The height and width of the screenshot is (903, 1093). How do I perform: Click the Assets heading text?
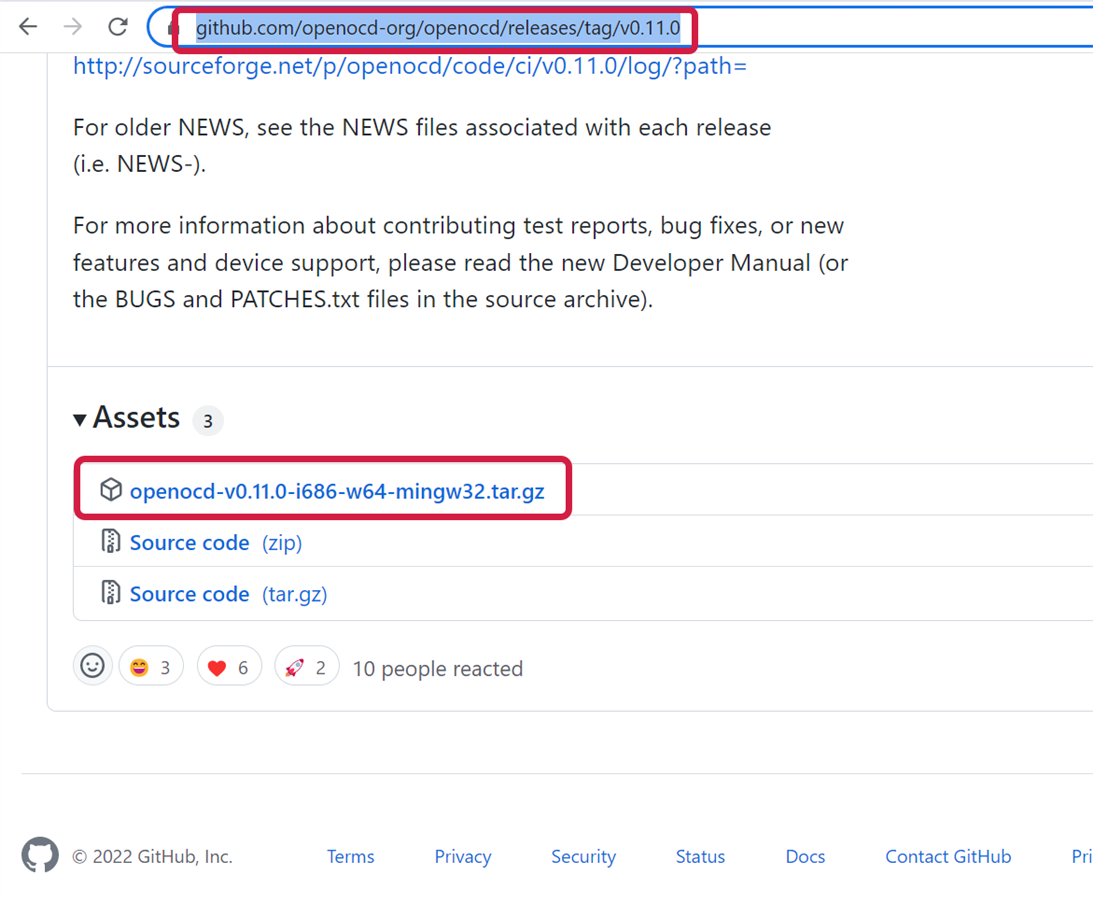137,418
